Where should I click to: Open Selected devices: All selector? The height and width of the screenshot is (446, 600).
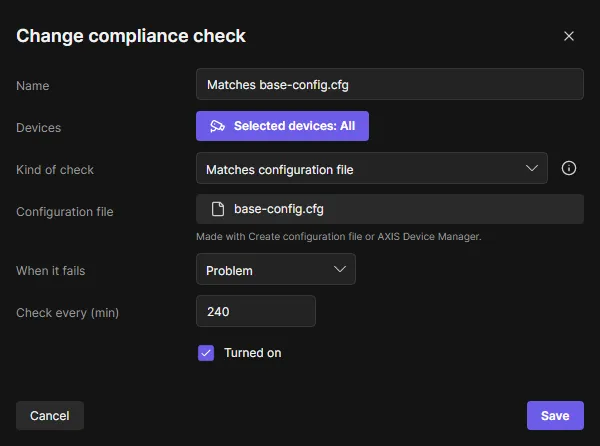point(282,126)
